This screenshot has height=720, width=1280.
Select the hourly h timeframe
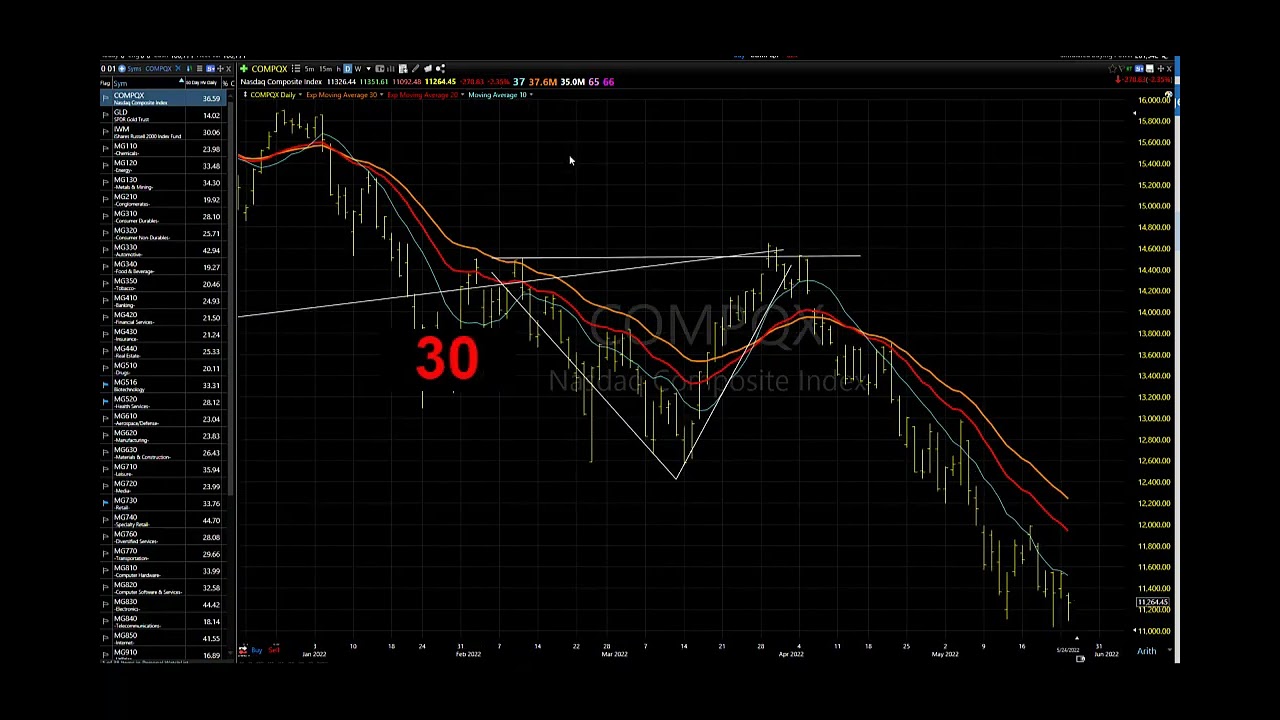click(x=338, y=68)
